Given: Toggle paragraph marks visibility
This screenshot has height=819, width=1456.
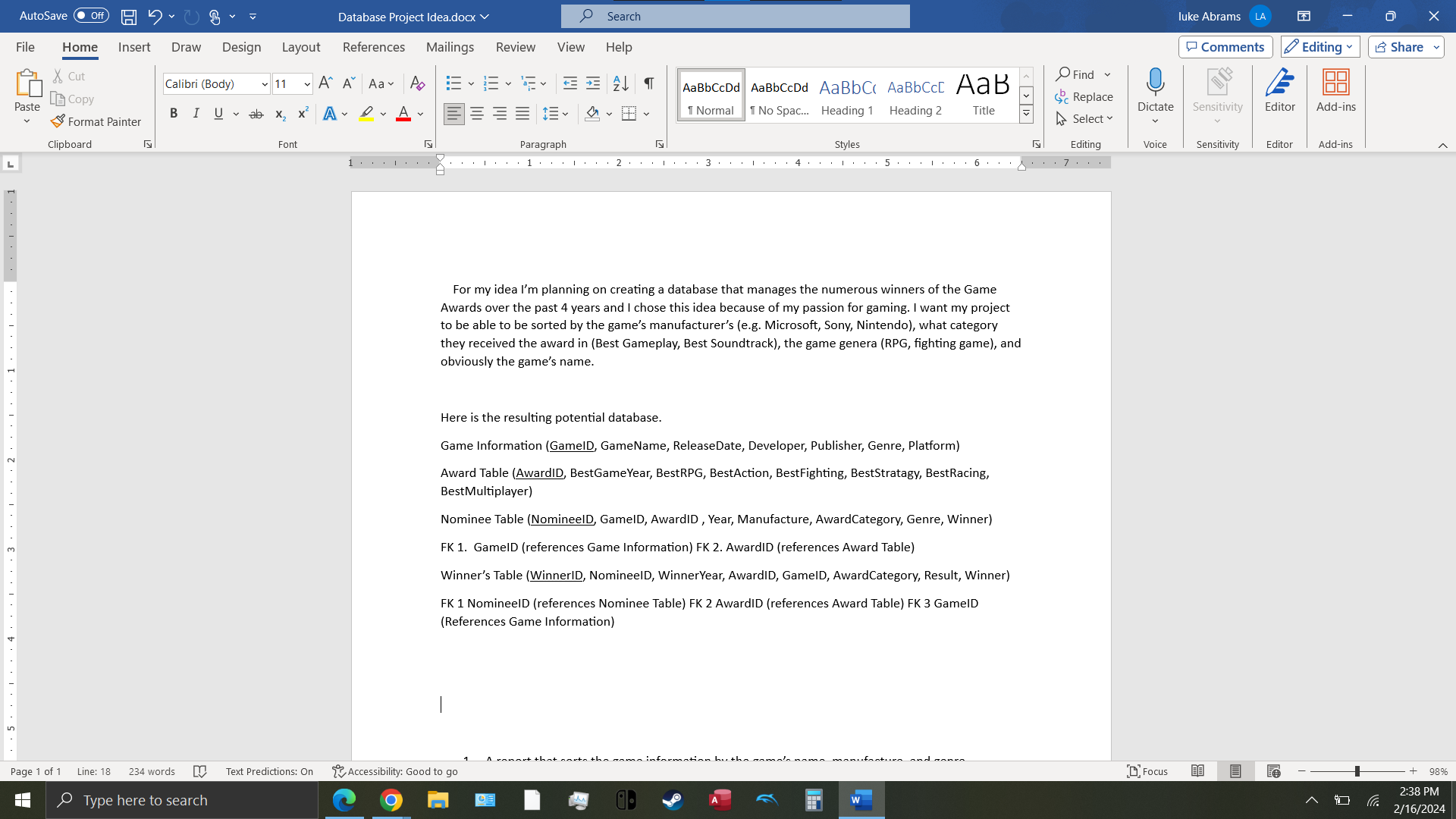Looking at the screenshot, I should [x=648, y=83].
